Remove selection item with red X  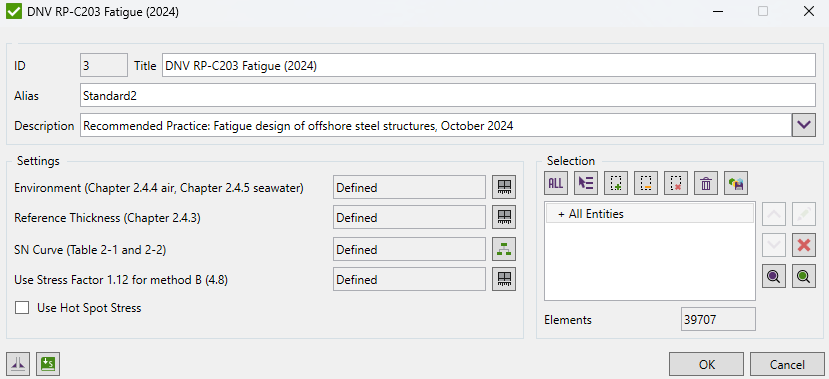(804, 245)
